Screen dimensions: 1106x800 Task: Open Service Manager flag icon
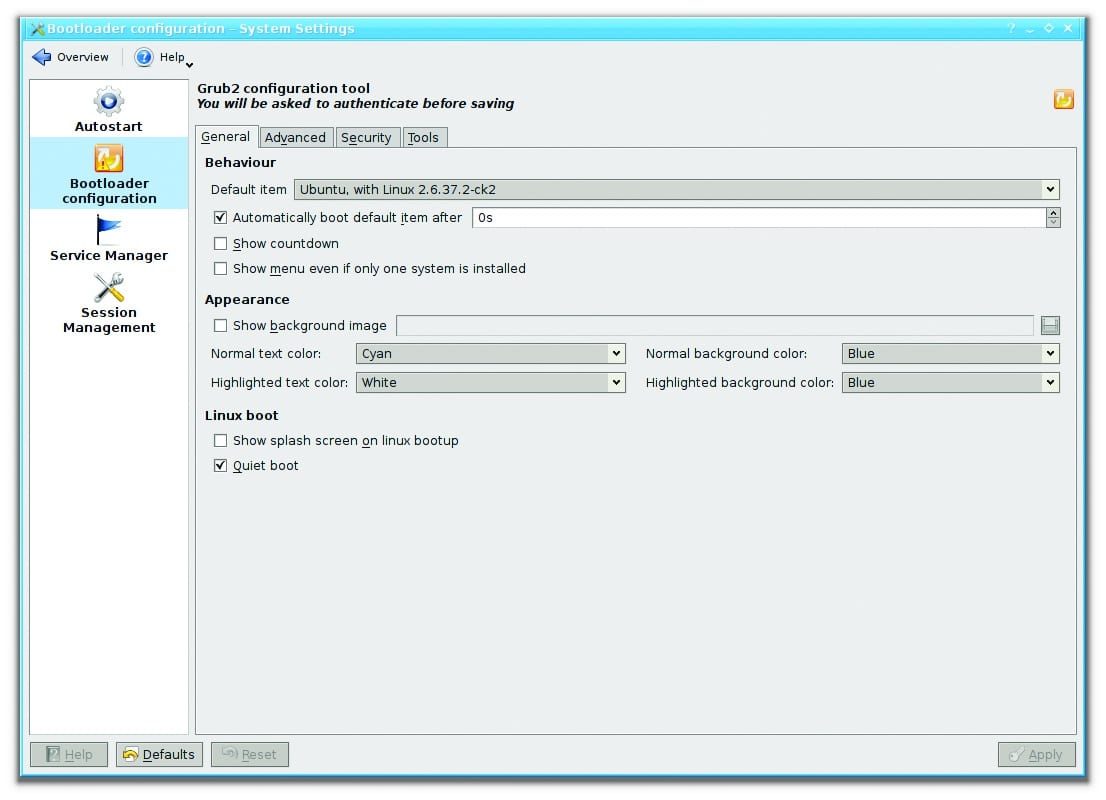tap(108, 230)
